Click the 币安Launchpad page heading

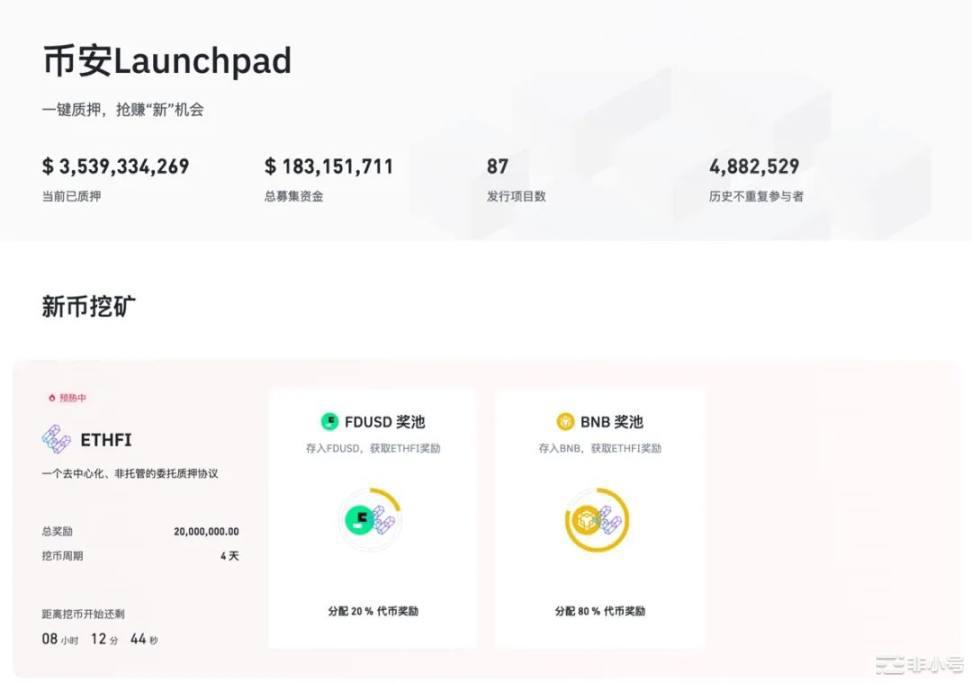(x=167, y=62)
